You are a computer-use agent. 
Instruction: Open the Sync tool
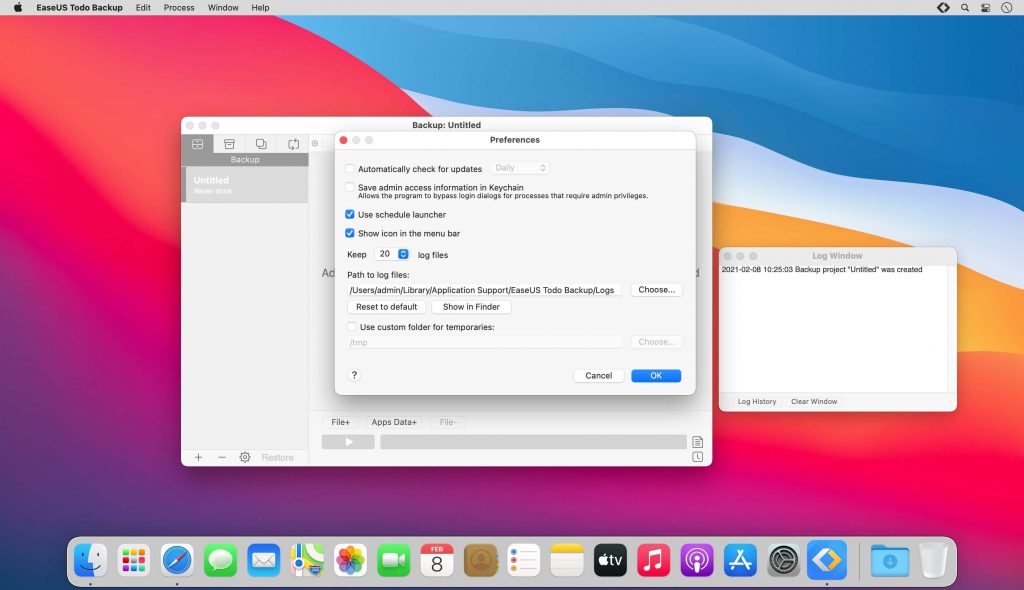pos(293,143)
